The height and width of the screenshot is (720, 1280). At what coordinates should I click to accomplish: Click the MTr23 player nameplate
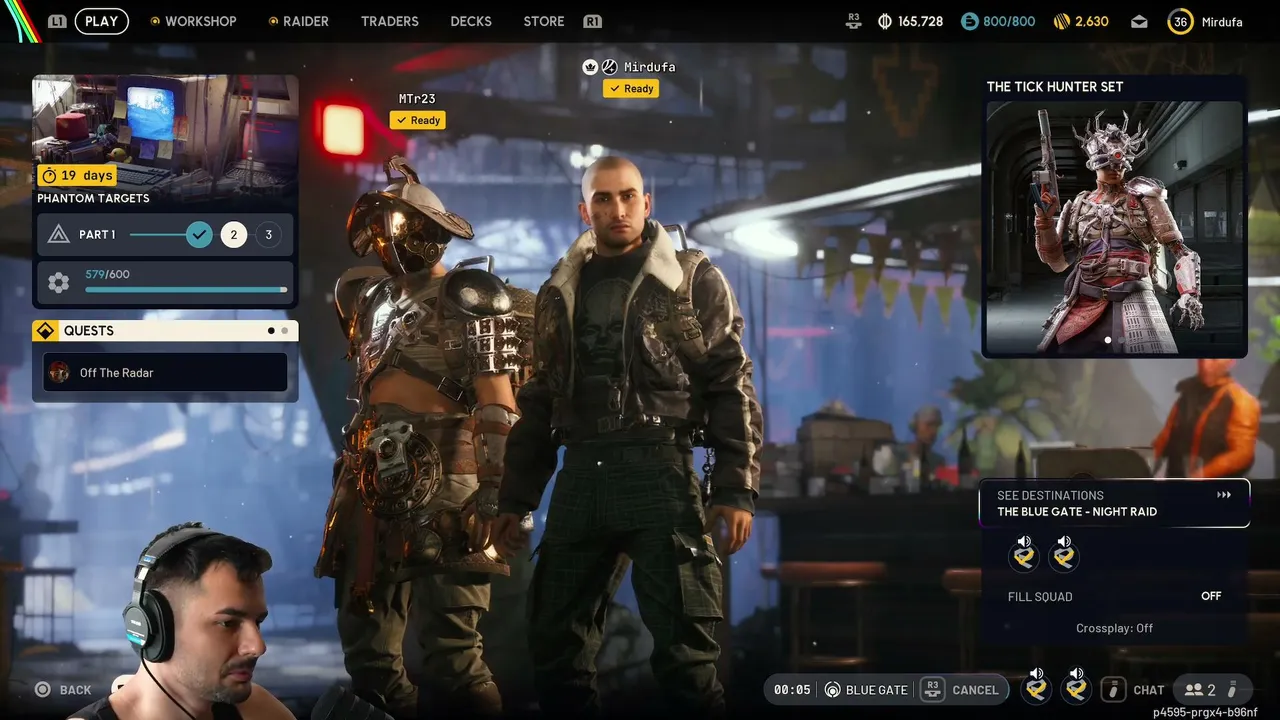click(417, 99)
